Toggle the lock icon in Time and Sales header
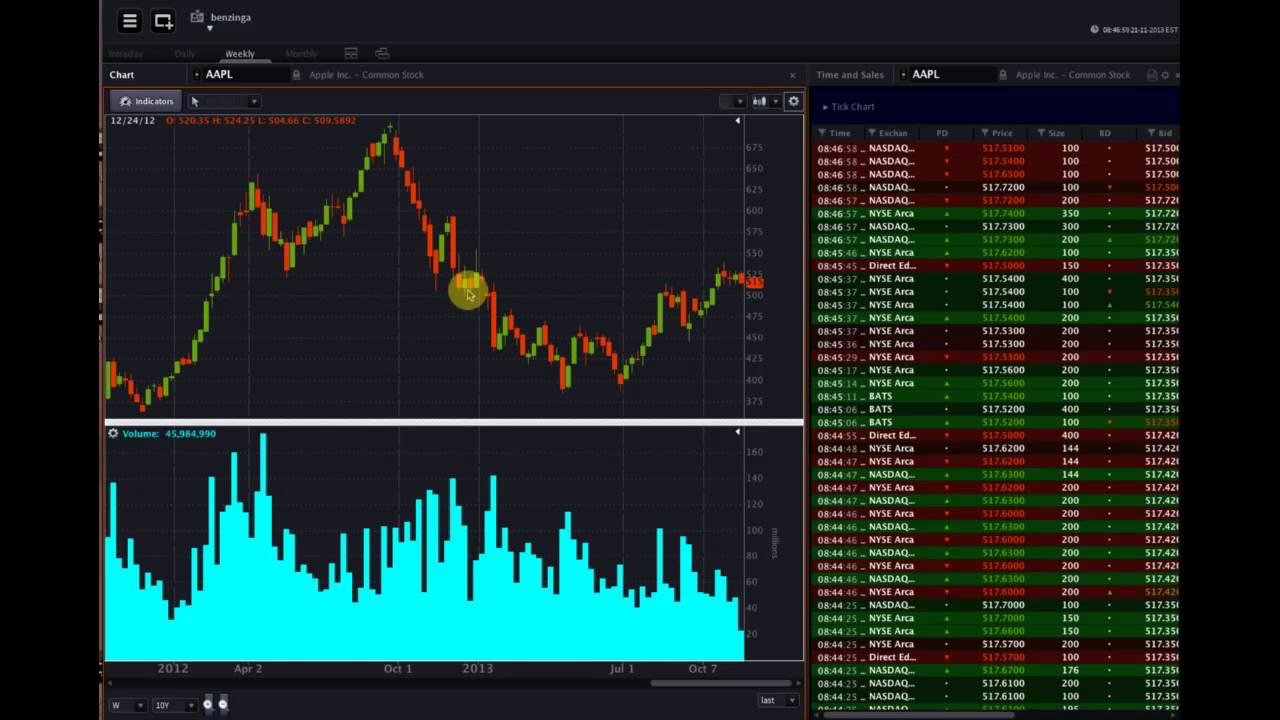 click(x=1003, y=75)
